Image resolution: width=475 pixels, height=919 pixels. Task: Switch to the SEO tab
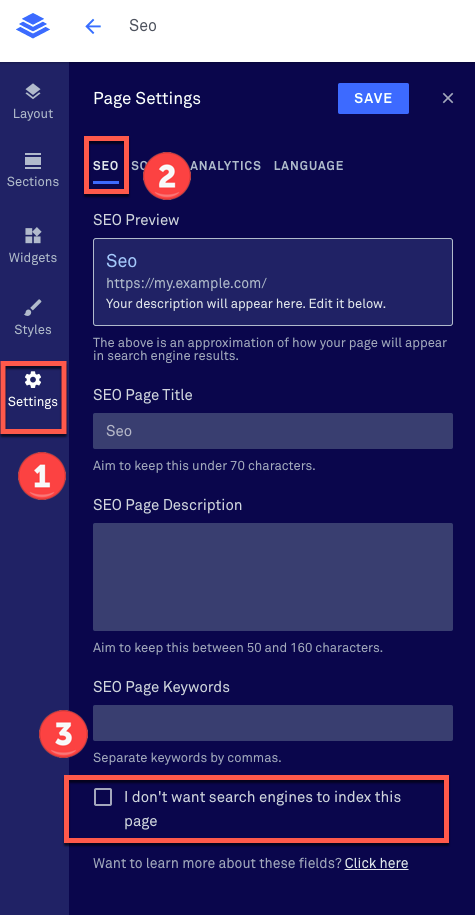(x=106, y=165)
